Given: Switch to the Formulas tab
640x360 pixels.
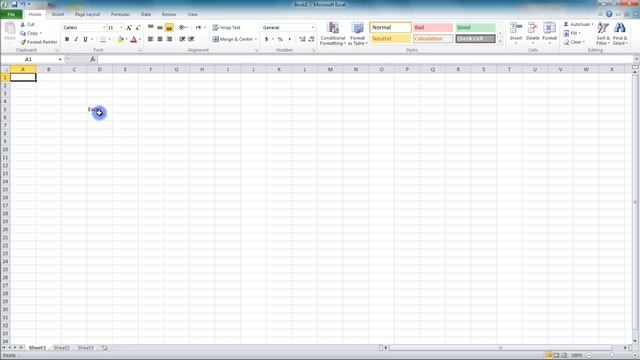Looking at the screenshot, I should pyautogui.click(x=120, y=14).
